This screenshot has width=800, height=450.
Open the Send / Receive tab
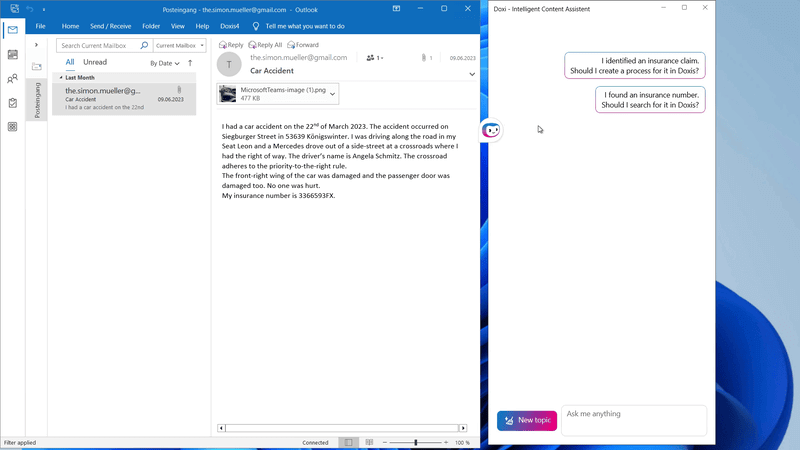click(x=110, y=26)
